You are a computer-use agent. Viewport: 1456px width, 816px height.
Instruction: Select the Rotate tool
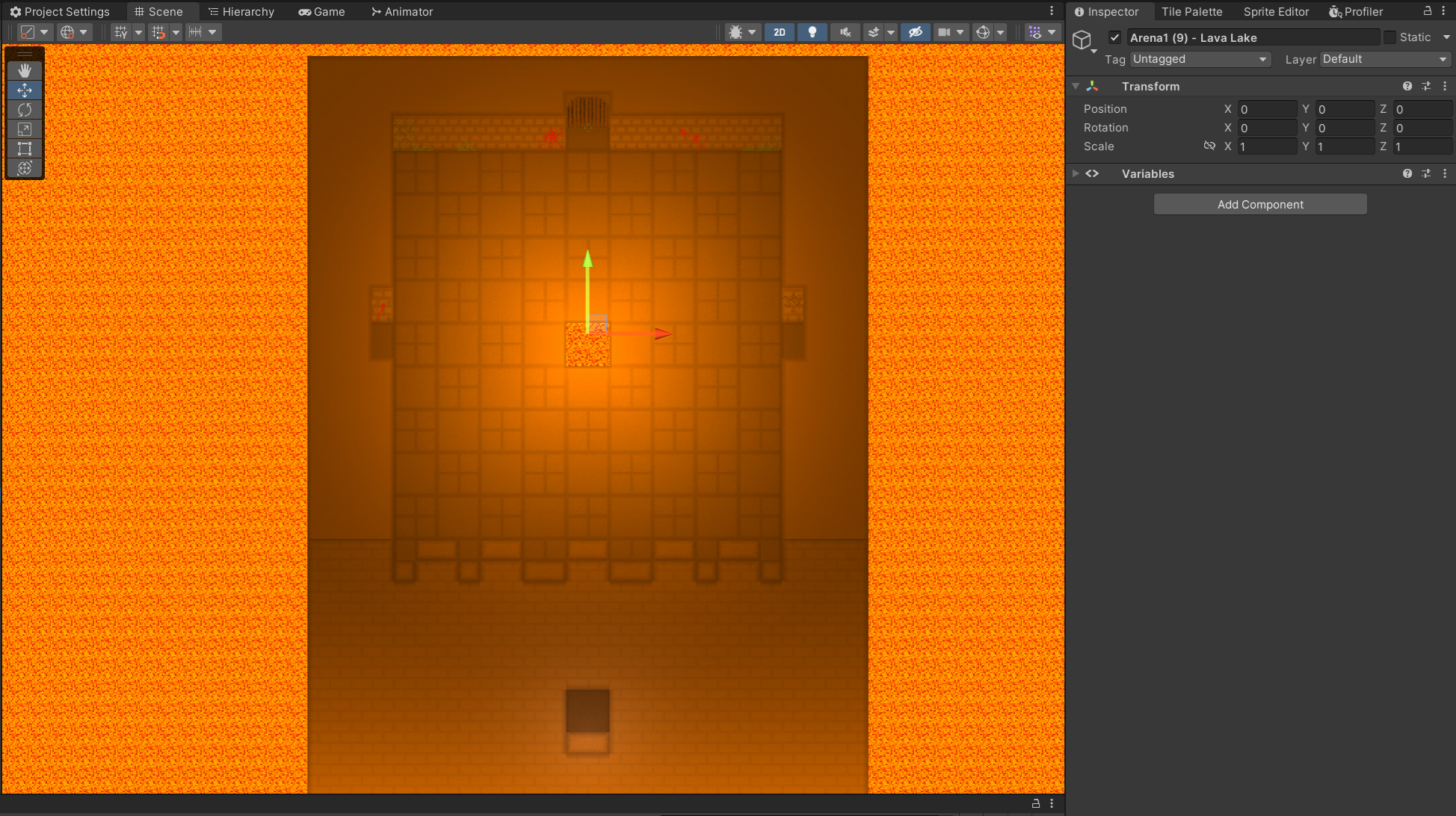pos(25,110)
